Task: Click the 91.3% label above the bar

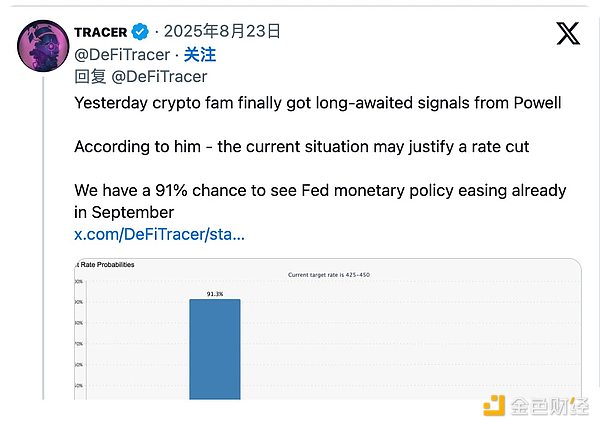Action: [215, 294]
